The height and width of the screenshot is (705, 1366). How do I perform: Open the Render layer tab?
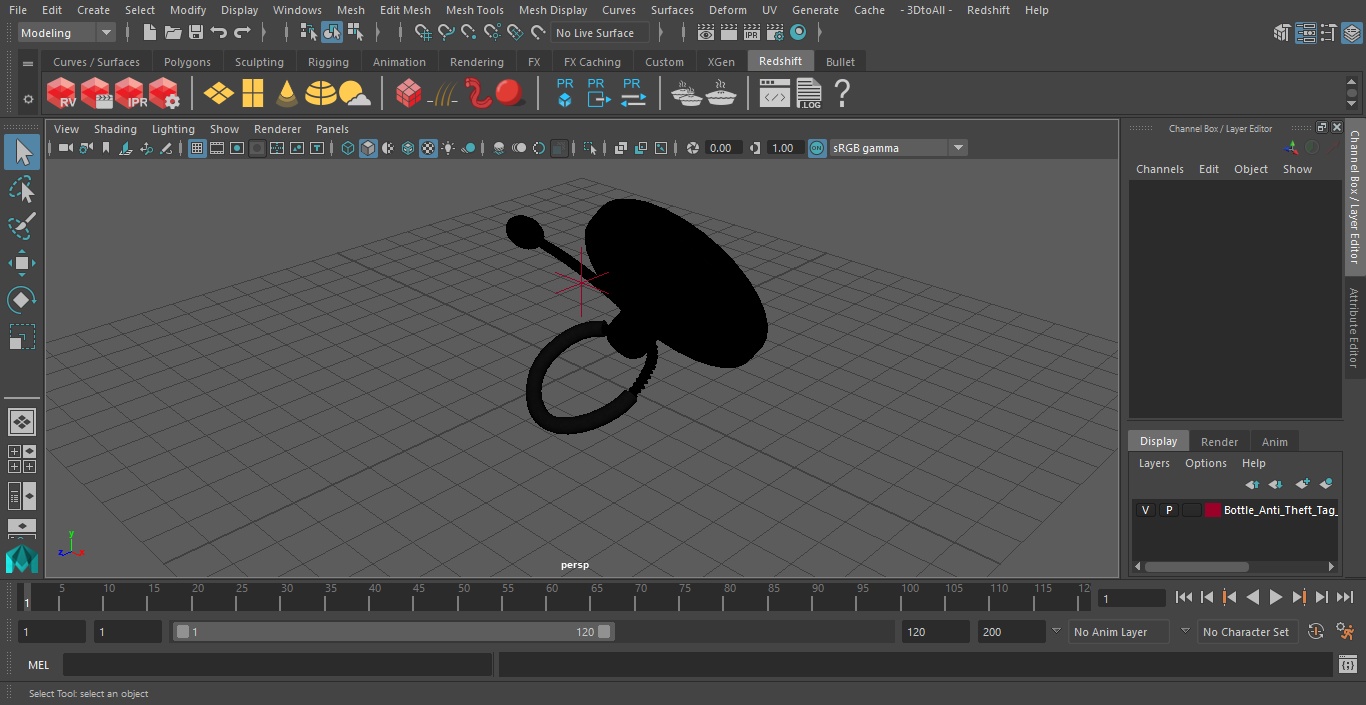pos(1219,441)
